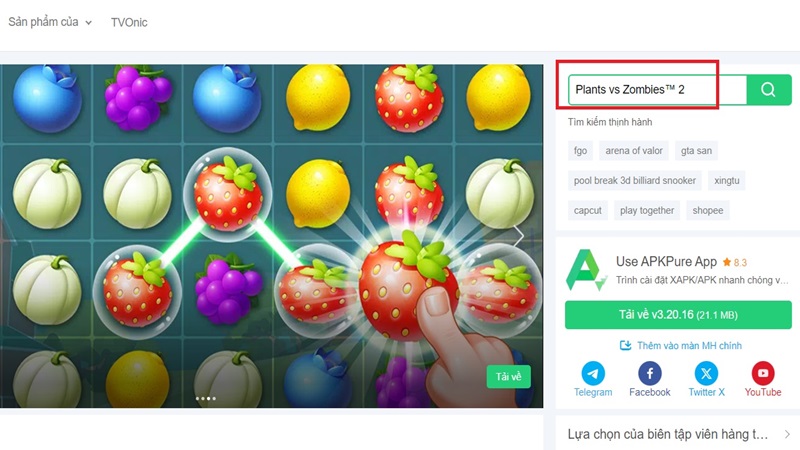Click the add-to-home-screen download icon
The height and width of the screenshot is (450, 800).
click(x=625, y=345)
